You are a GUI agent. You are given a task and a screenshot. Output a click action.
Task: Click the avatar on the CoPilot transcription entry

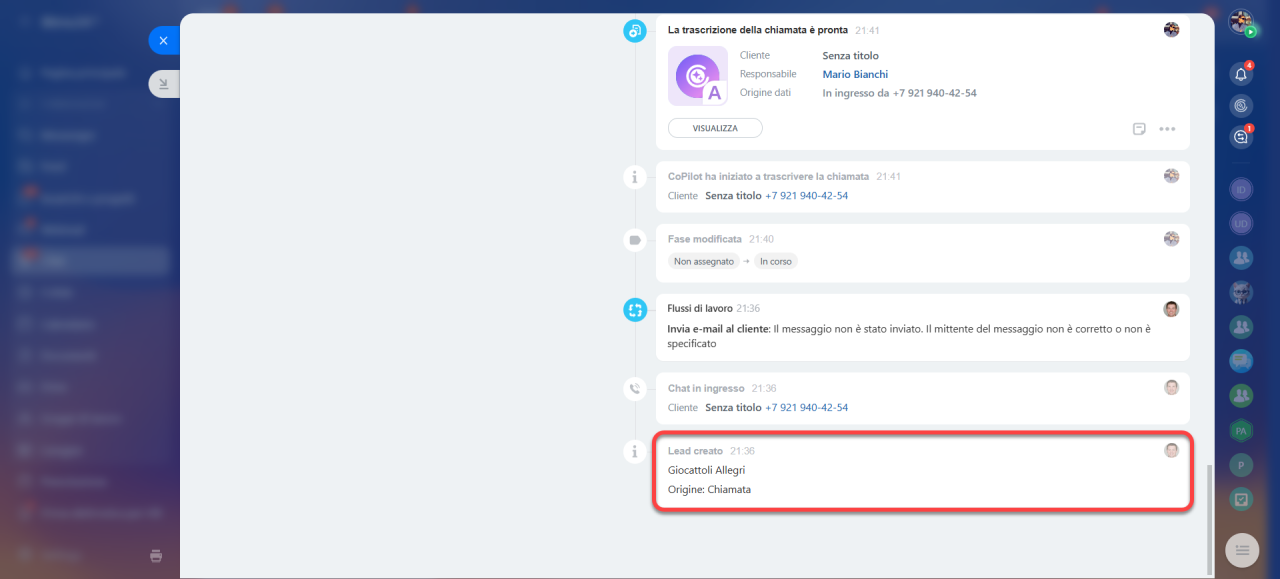coord(1172,175)
